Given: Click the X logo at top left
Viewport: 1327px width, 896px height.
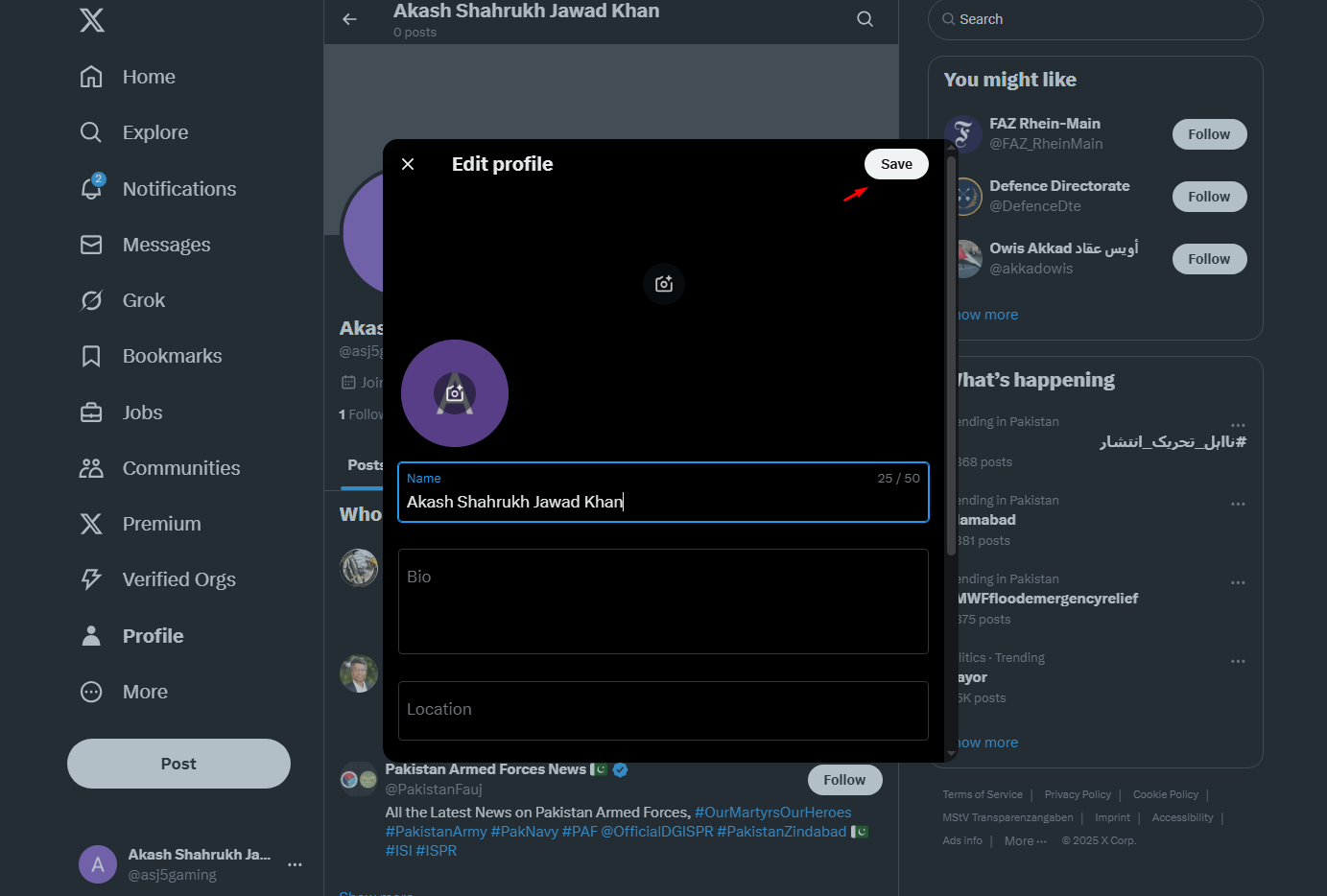Looking at the screenshot, I should tap(91, 20).
